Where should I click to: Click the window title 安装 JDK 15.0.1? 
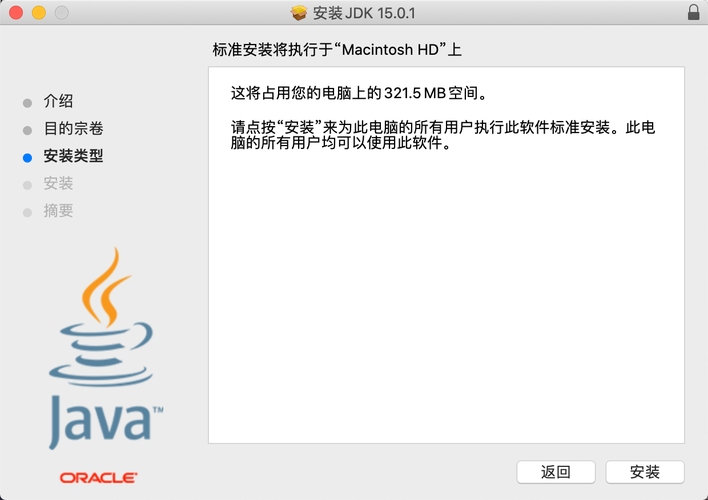[364, 13]
